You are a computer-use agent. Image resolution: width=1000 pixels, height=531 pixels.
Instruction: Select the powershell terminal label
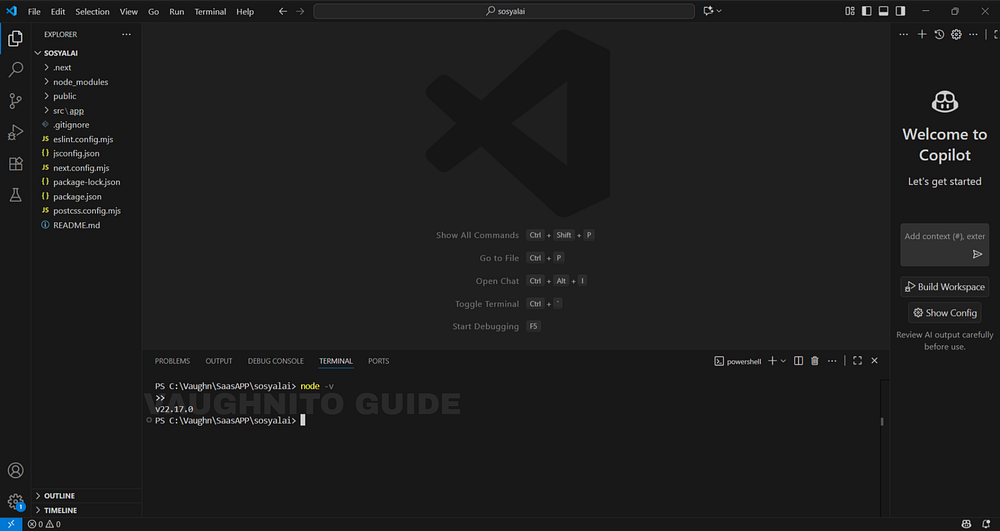[738, 361]
